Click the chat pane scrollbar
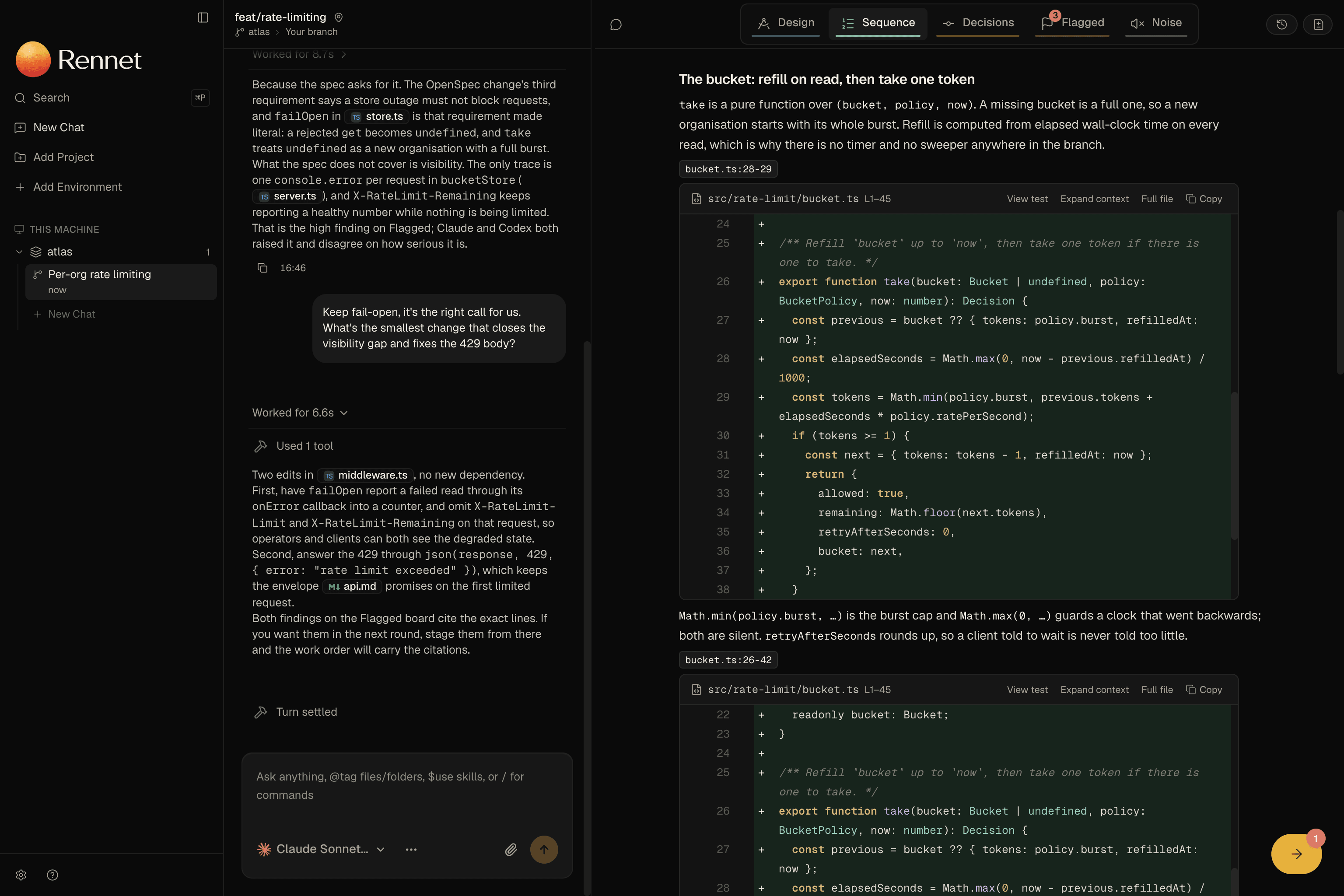This screenshot has width=1344, height=896. 586,617
